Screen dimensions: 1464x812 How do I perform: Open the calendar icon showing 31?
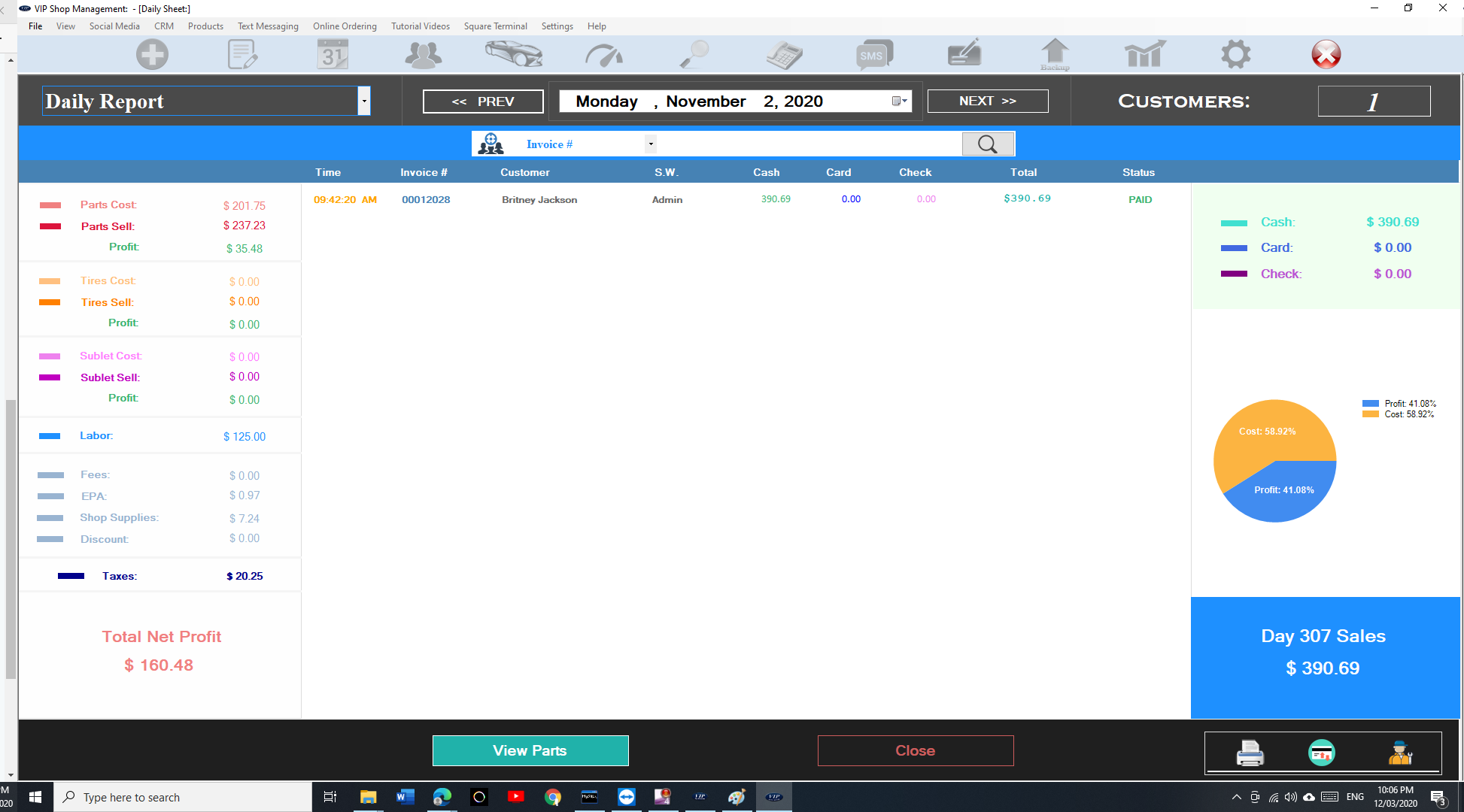[332, 55]
